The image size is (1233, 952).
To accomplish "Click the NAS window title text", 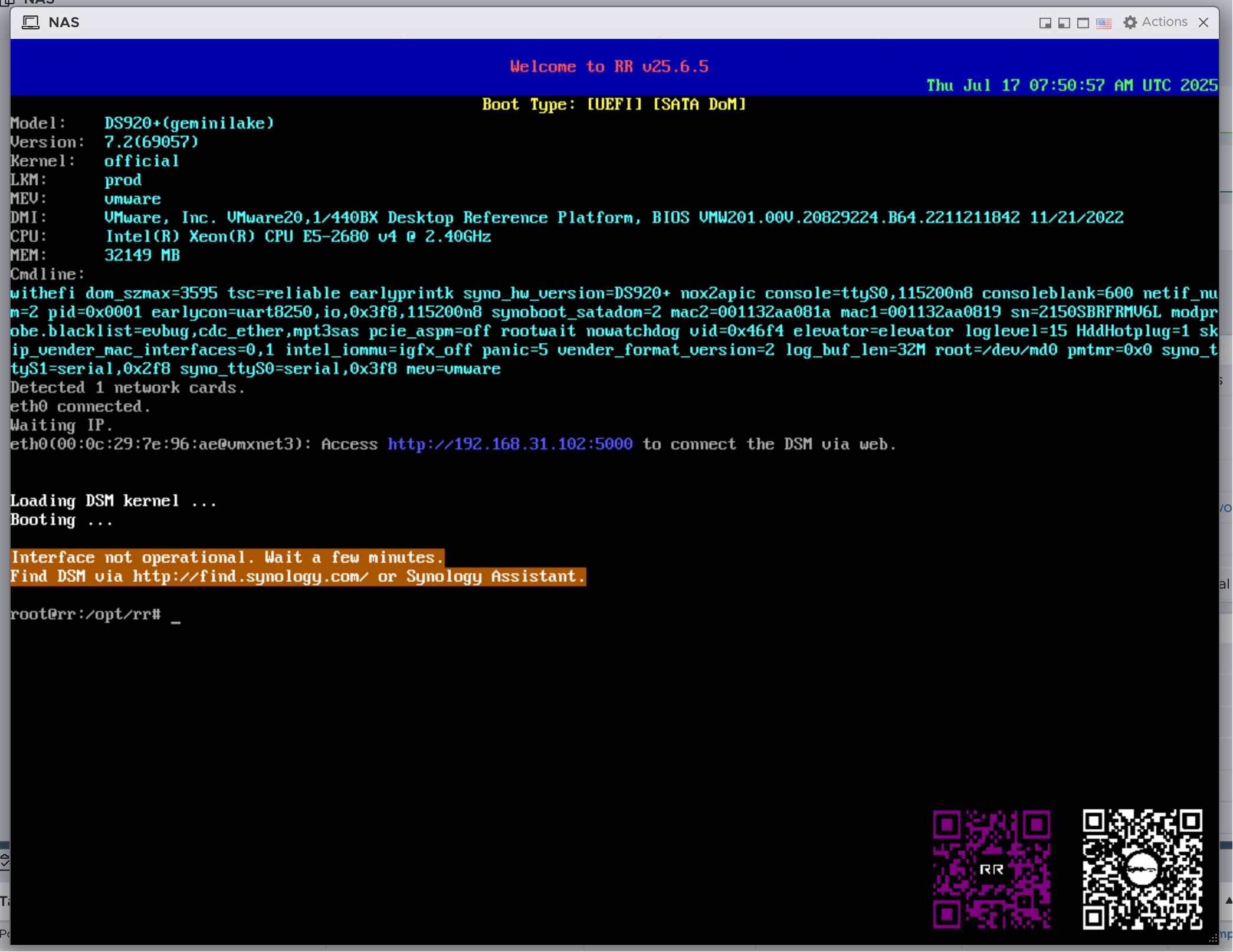I will 64,22.
